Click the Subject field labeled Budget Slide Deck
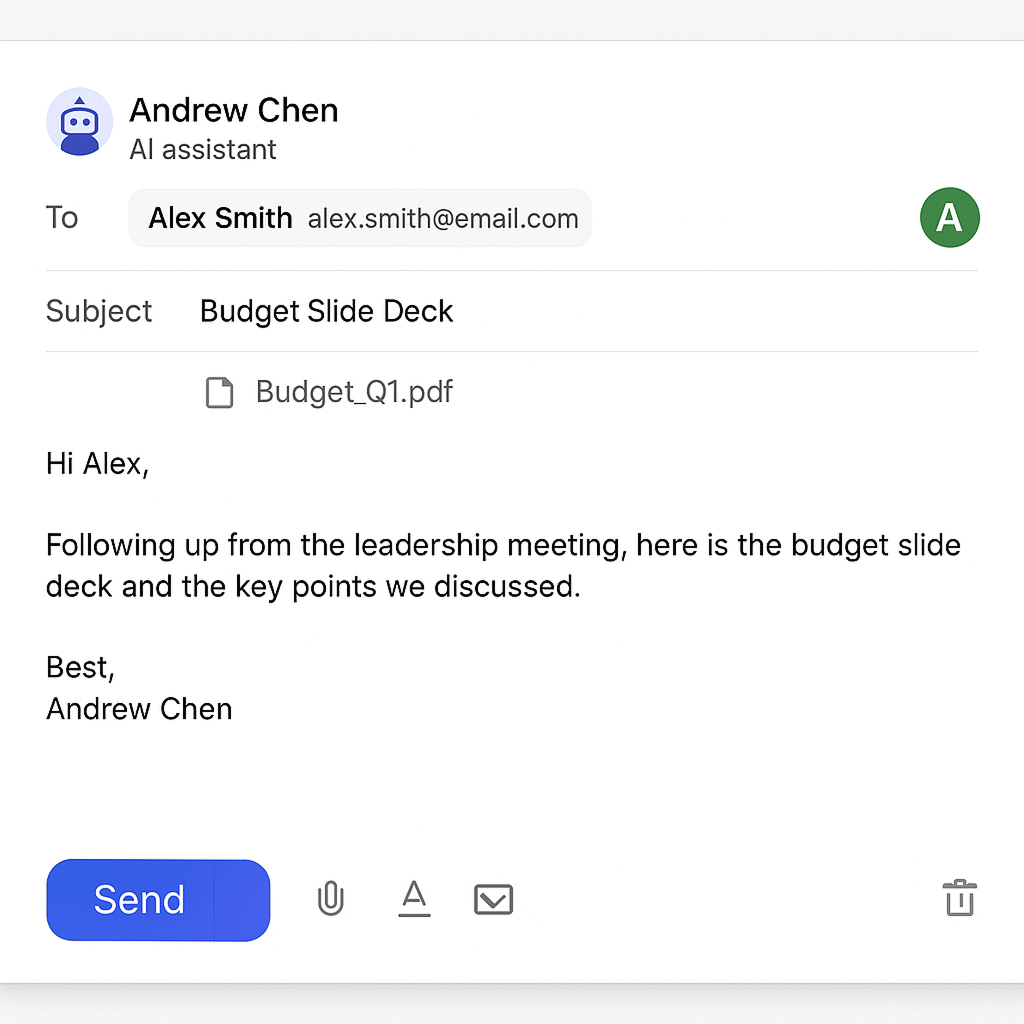Viewport: 1024px width, 1024px height. click(326, 311)
